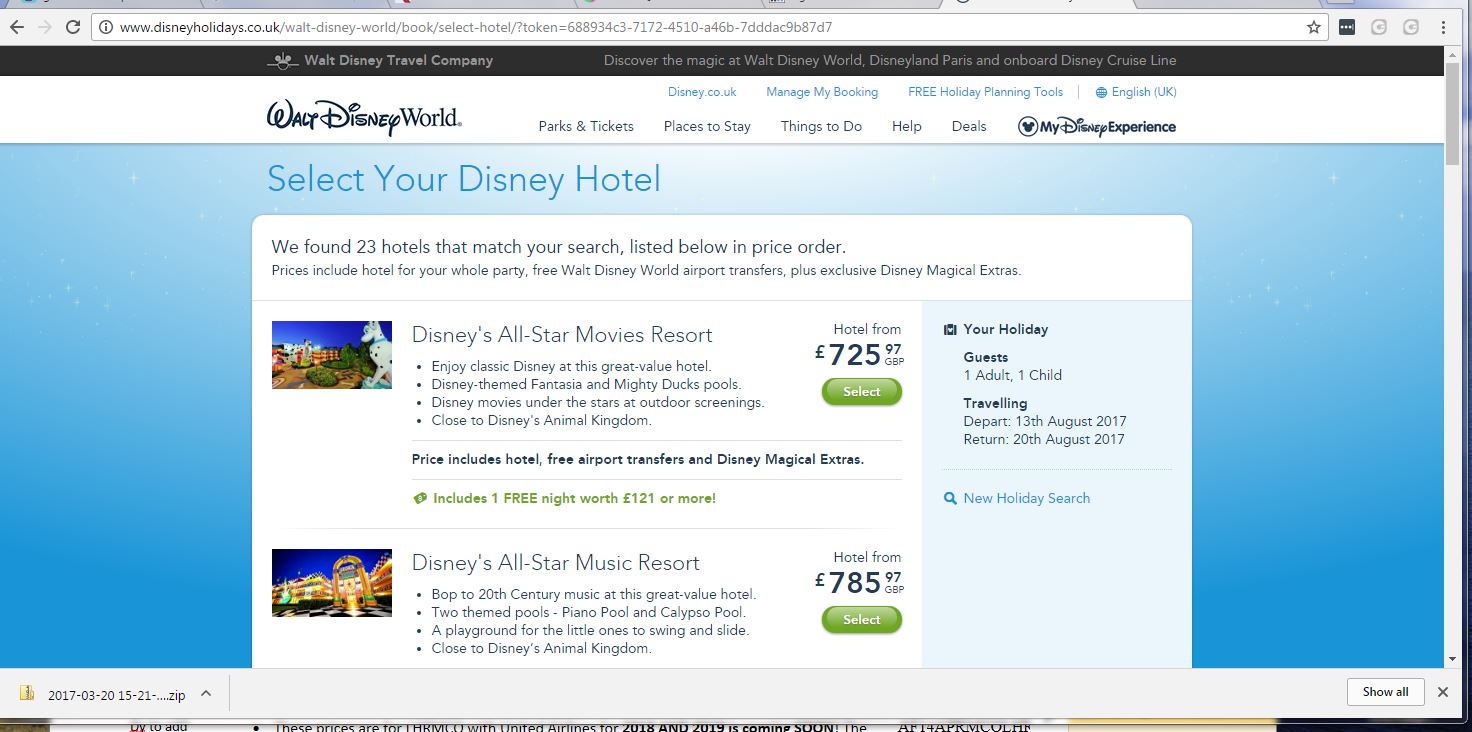Click 'Disney movies under the stars' bullet
Screen dimensions: 1472x732
[598, 402]
